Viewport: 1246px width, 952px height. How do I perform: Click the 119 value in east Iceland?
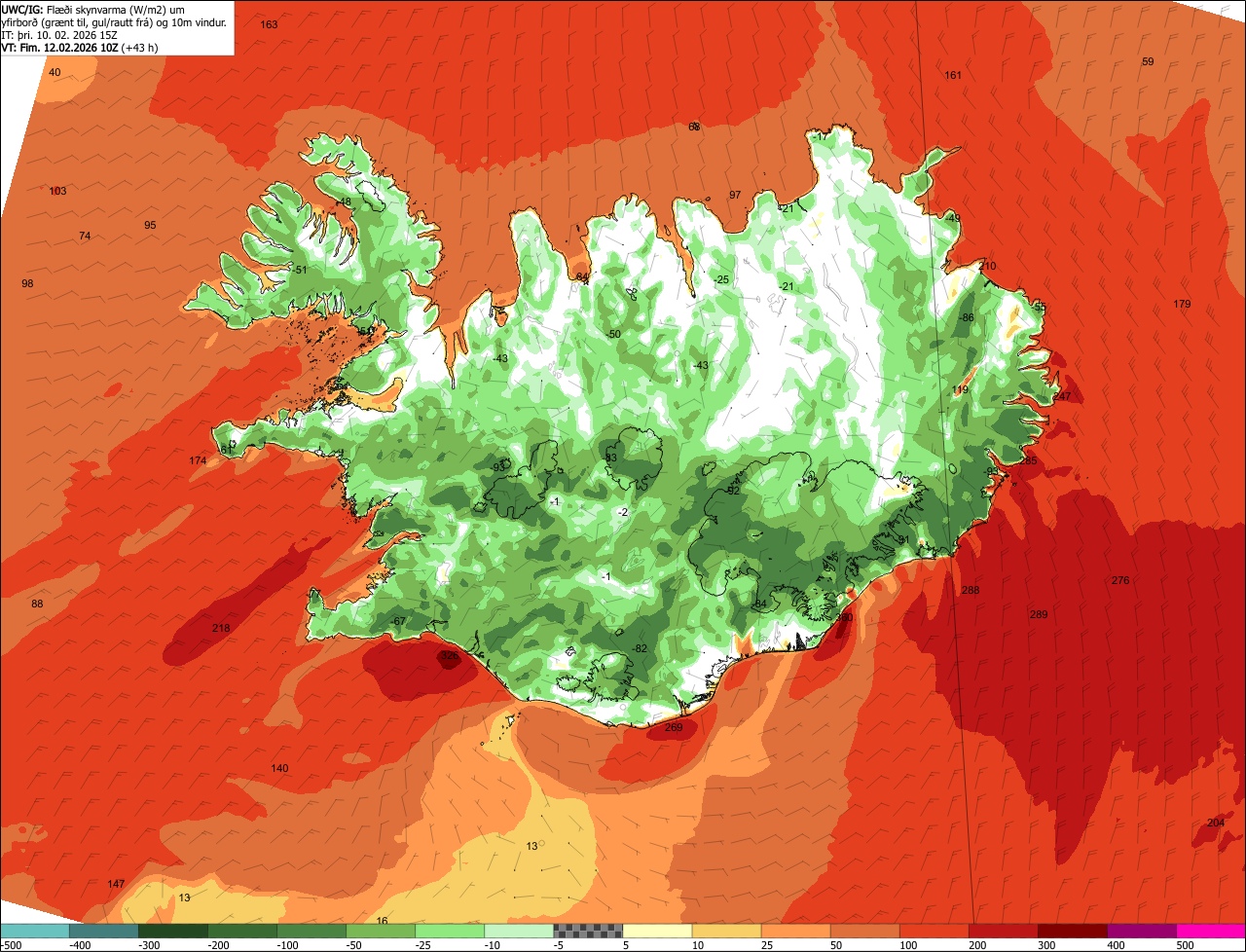(x=961, y=389)
